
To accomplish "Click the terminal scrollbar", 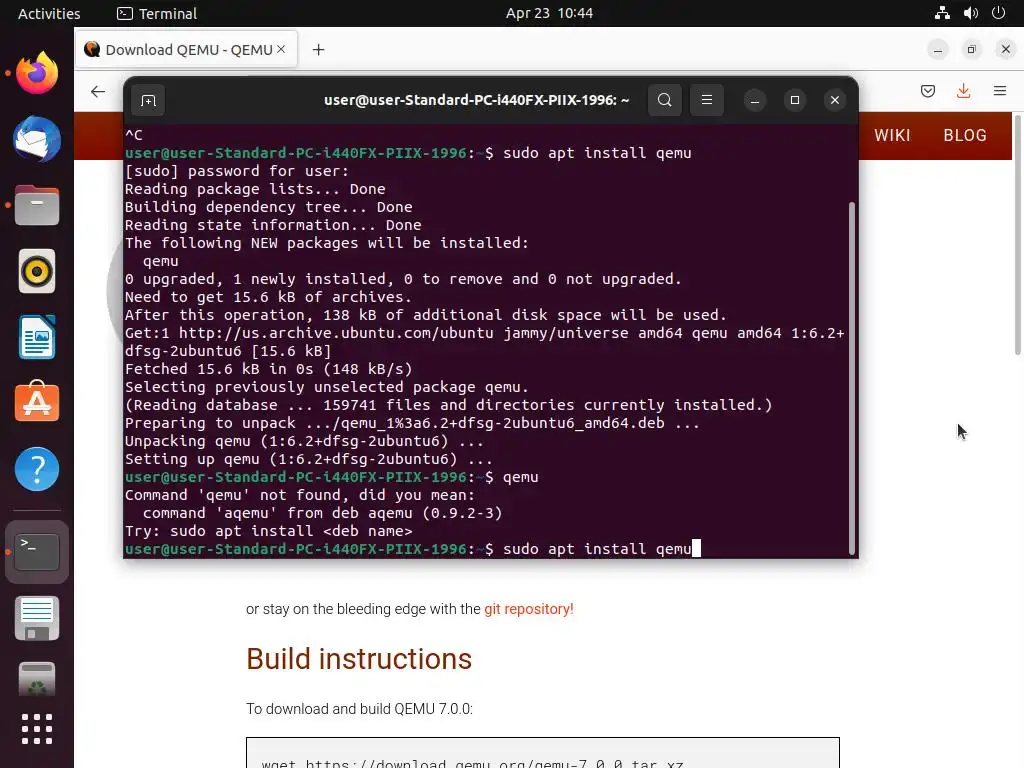I will [852, 377].
